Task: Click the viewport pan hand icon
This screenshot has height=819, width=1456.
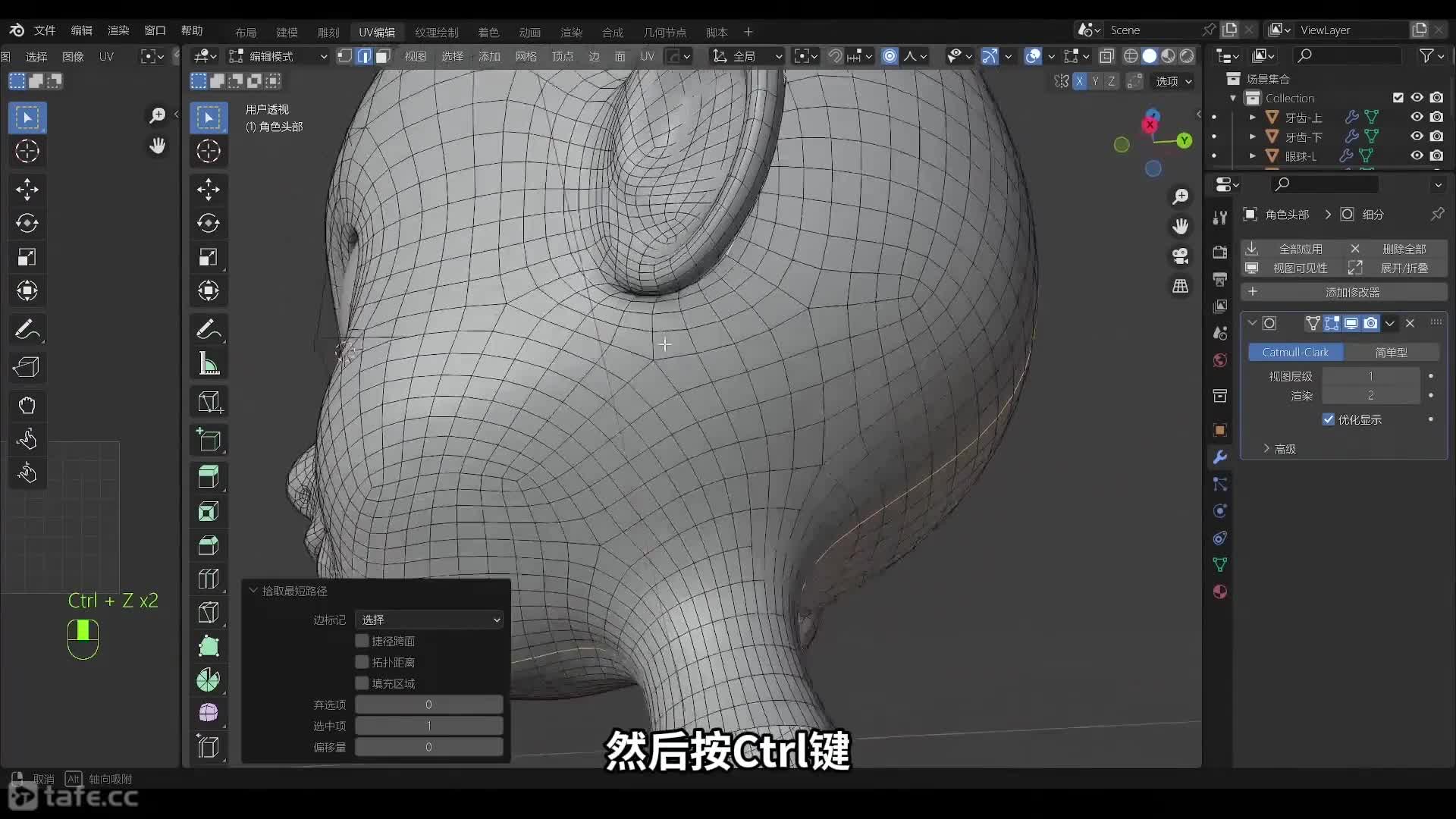Action: pyautogui.click(x=1181, y=227)
